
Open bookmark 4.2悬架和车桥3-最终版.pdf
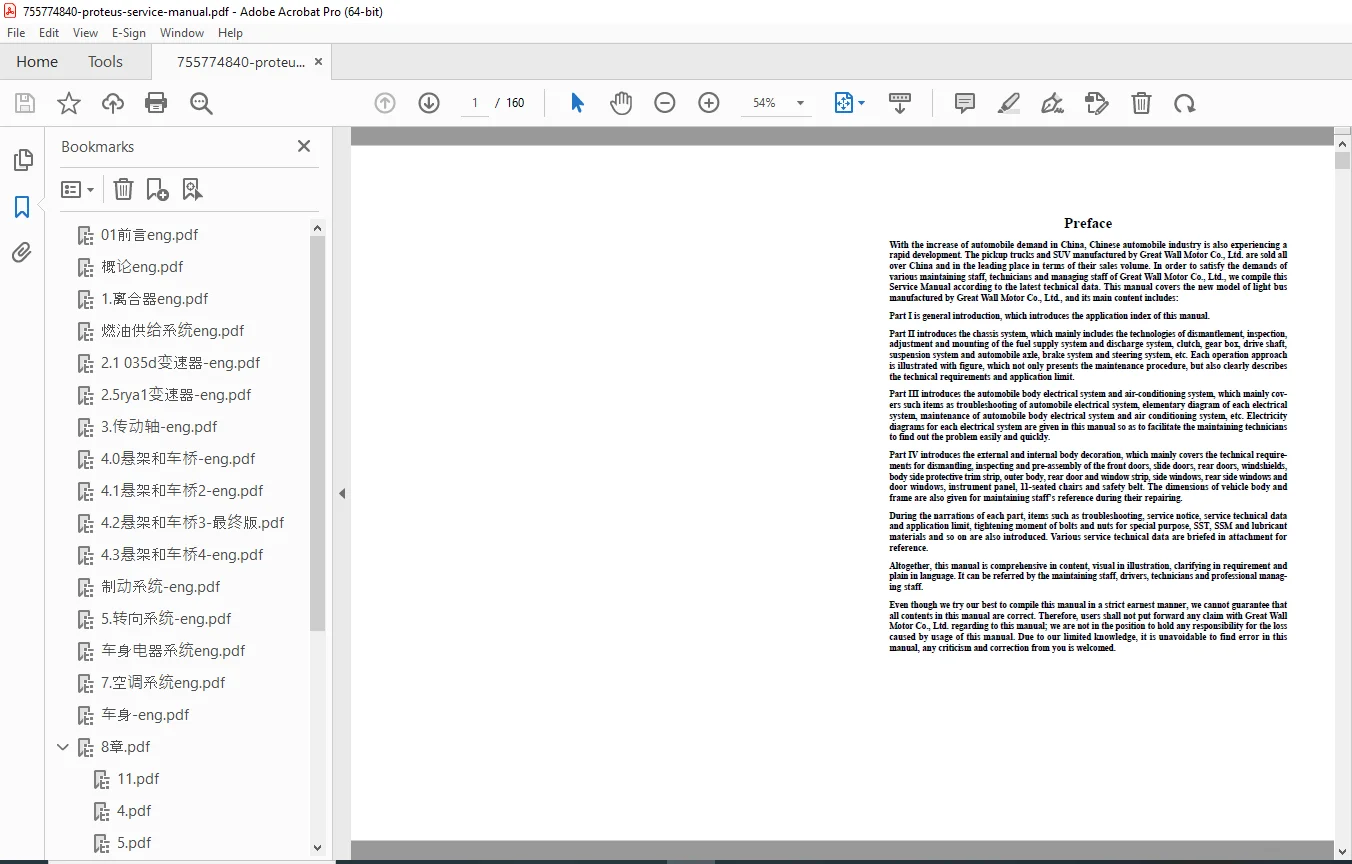pyautogui.click(x=192, y=523)
